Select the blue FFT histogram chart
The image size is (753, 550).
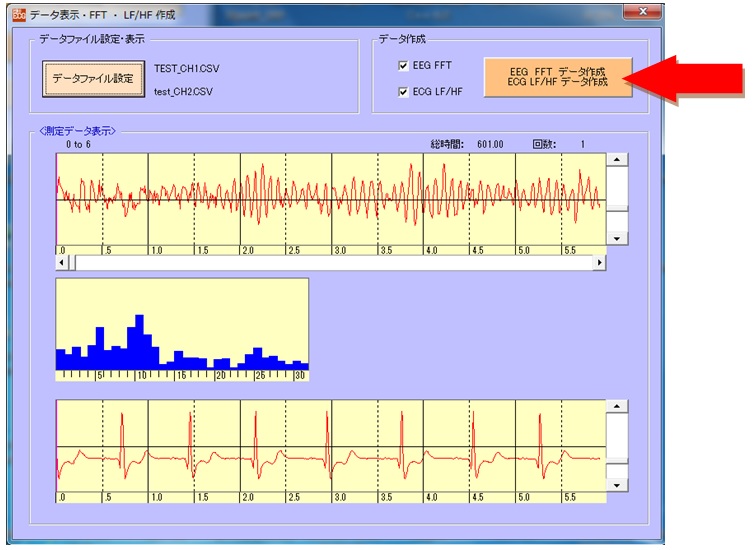(182, 329)
